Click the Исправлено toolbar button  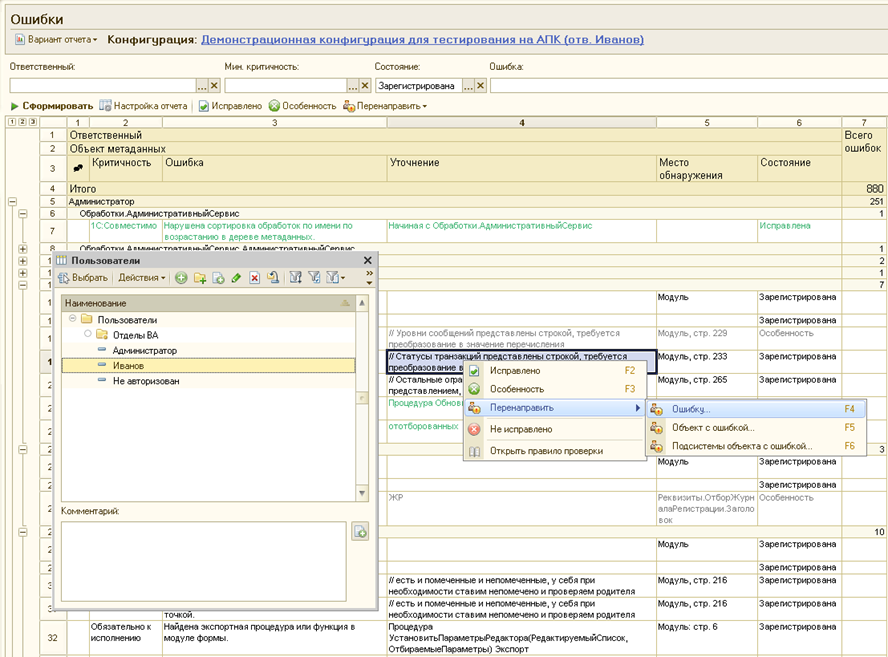click(230, 106)
